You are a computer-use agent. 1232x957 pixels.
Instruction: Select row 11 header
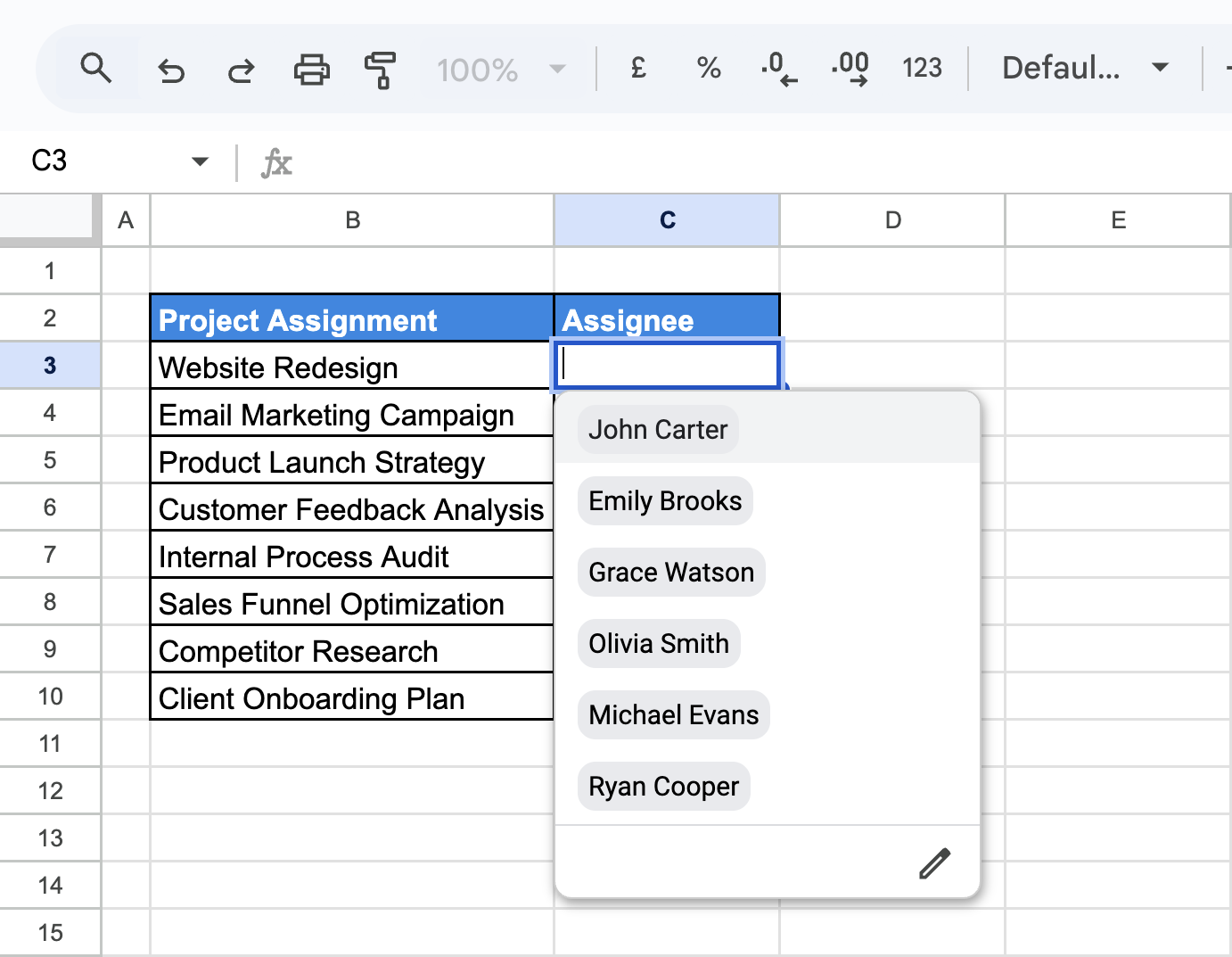coord(50,743)
